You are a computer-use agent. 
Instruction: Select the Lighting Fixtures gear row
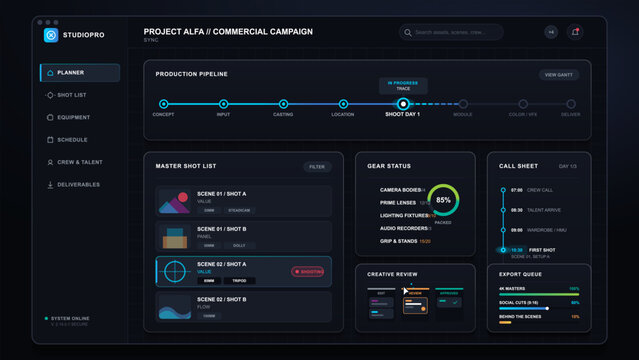click(x=408, y=215)
